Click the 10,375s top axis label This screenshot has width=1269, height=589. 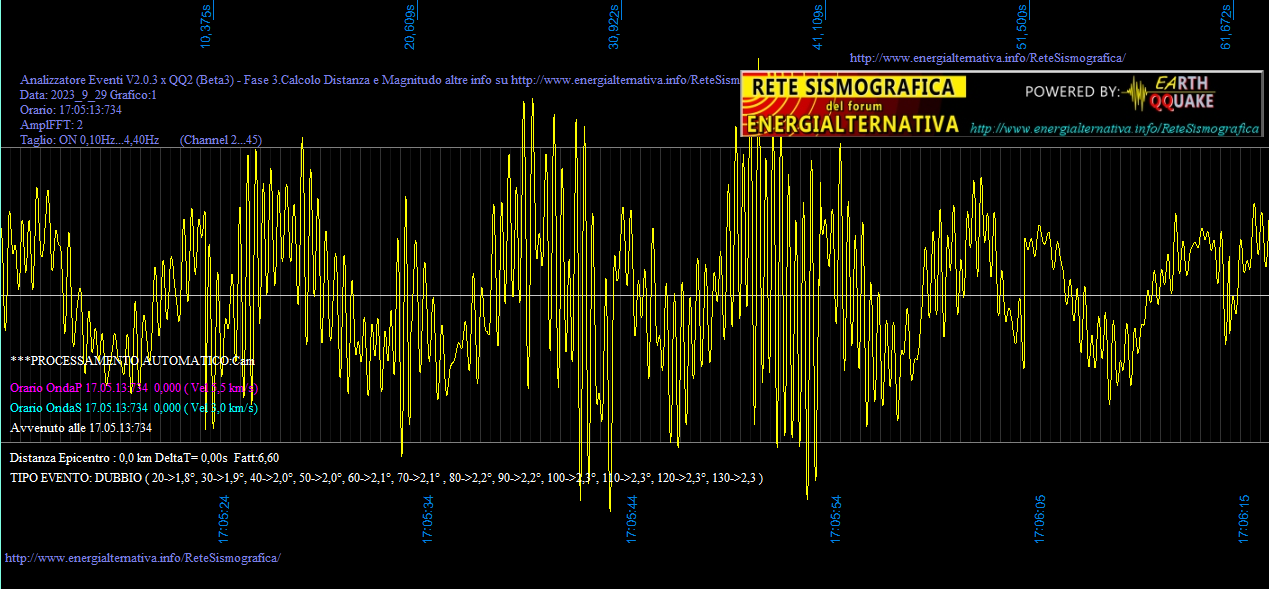click(206, 27)
